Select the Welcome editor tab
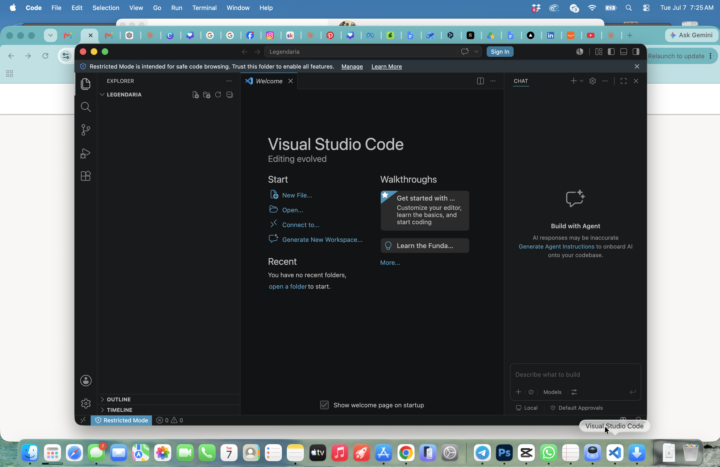Screen dimensions: 720x467 269,81
